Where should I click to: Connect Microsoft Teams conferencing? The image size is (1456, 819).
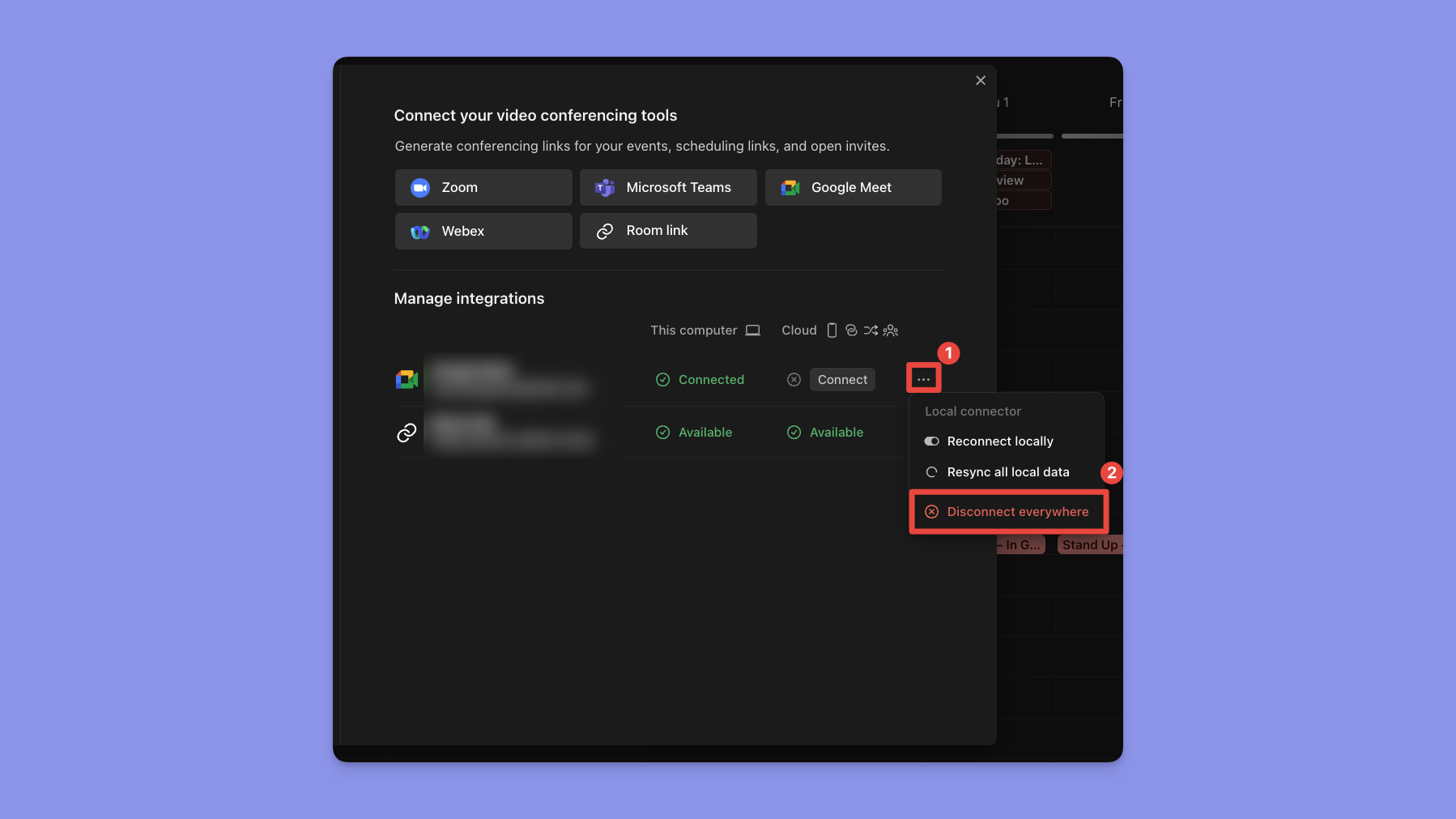pos(668,187)
